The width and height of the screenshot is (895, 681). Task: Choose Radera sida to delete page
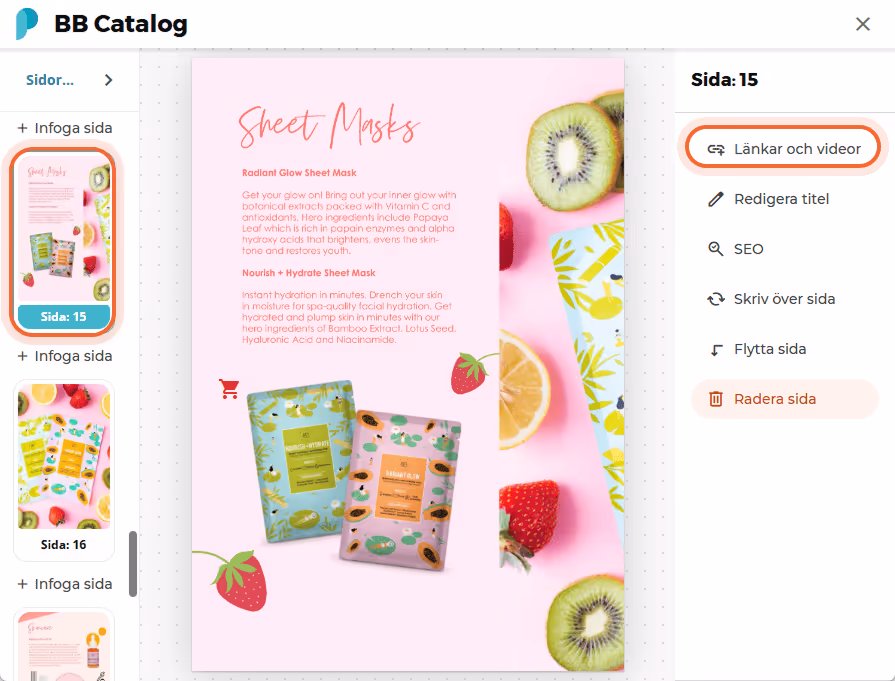pos(784,399)
